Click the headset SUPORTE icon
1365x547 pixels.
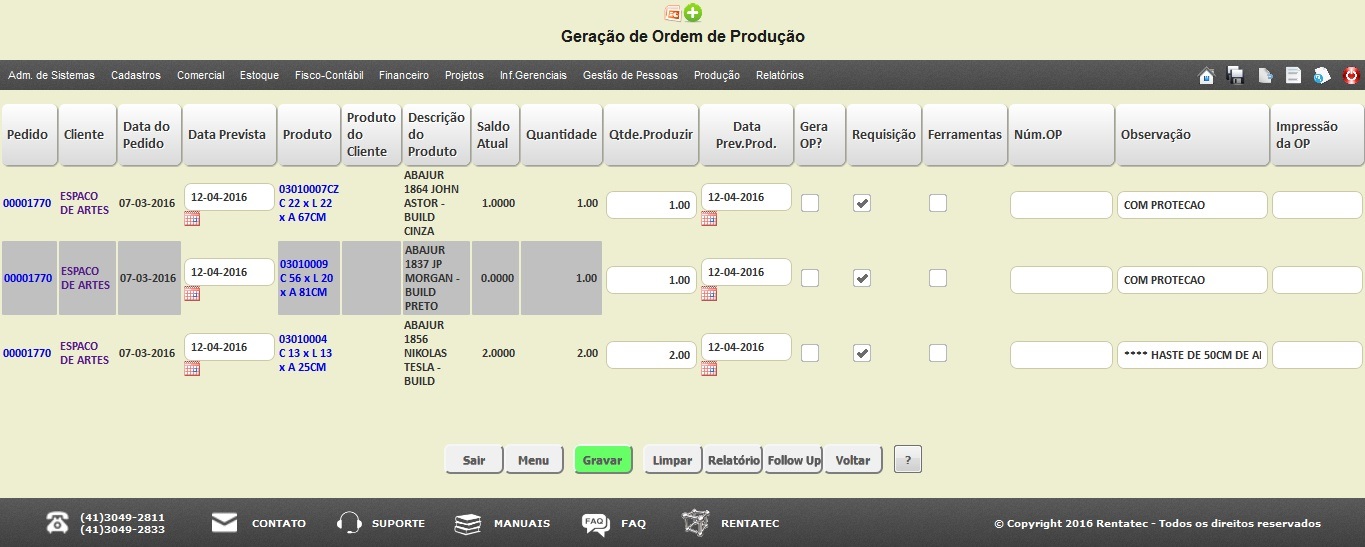click(349, 523)
